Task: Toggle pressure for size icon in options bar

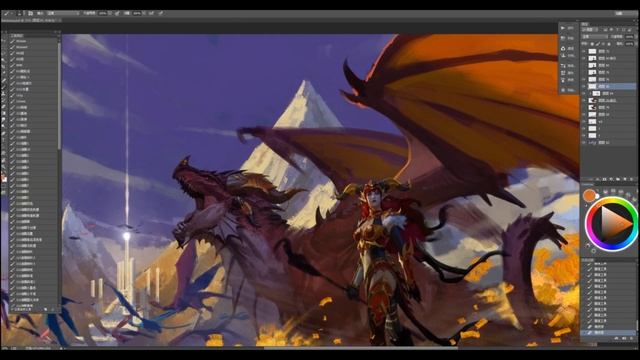Action: (x=161, y=13)
